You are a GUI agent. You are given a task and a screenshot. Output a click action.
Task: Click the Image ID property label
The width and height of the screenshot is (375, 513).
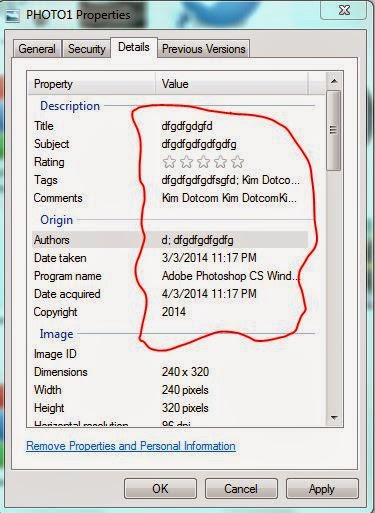tap(55, 354)
